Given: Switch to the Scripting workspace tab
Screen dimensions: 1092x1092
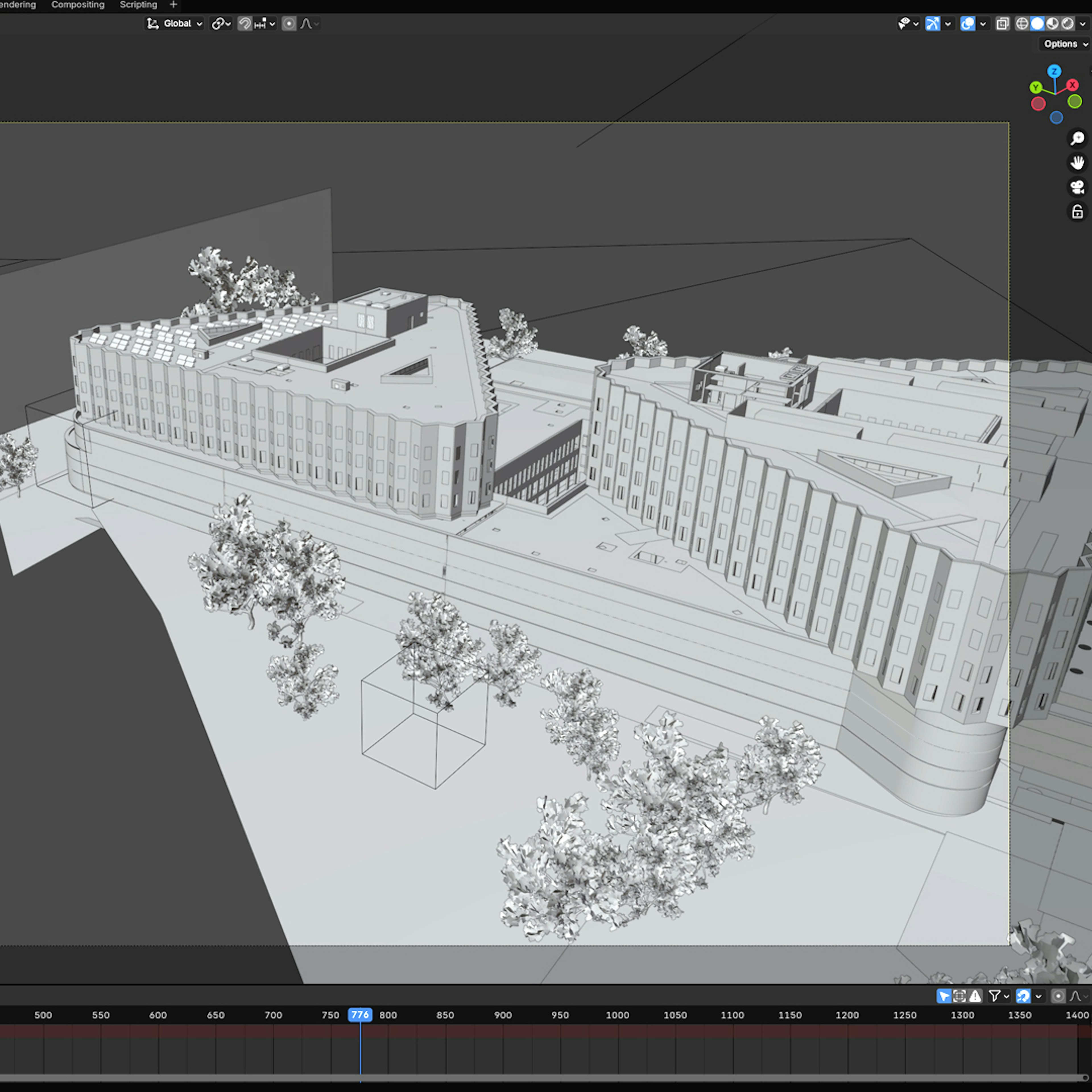Looking at the screenshot, I should click(x=138, y=5).
